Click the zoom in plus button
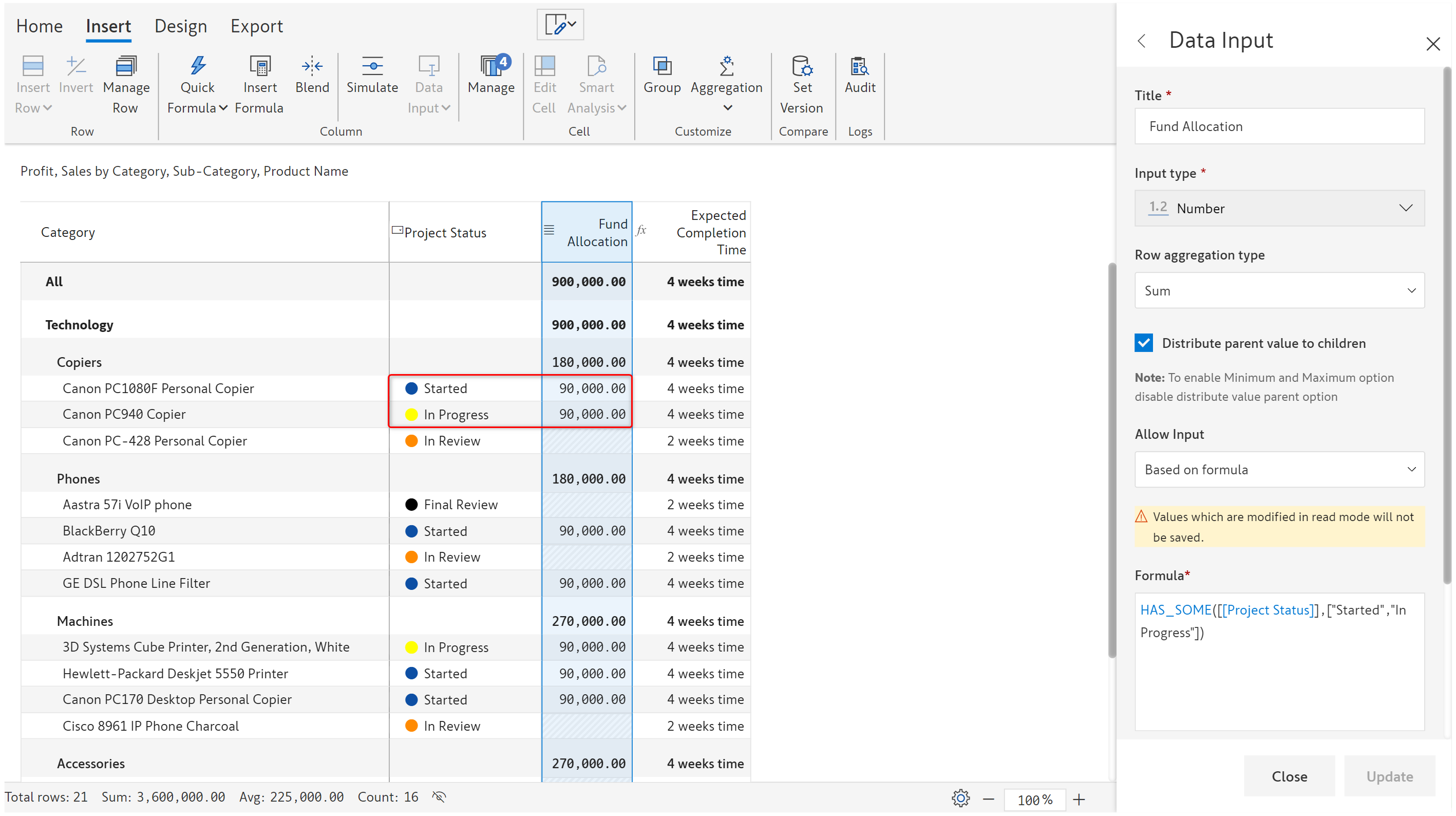 tap(1079, 800)
